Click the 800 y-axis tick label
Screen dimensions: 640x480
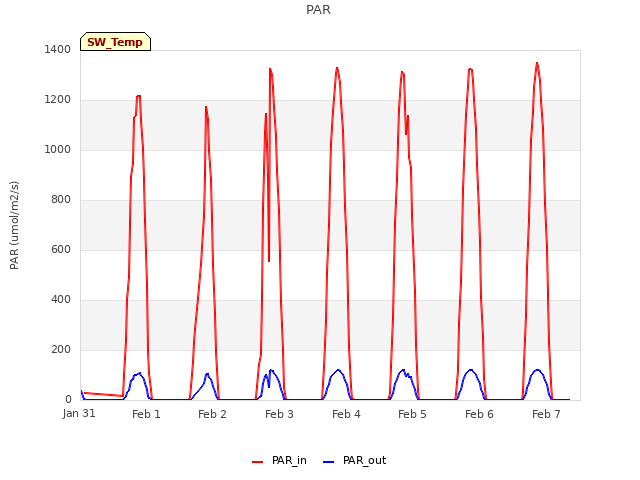61,200
